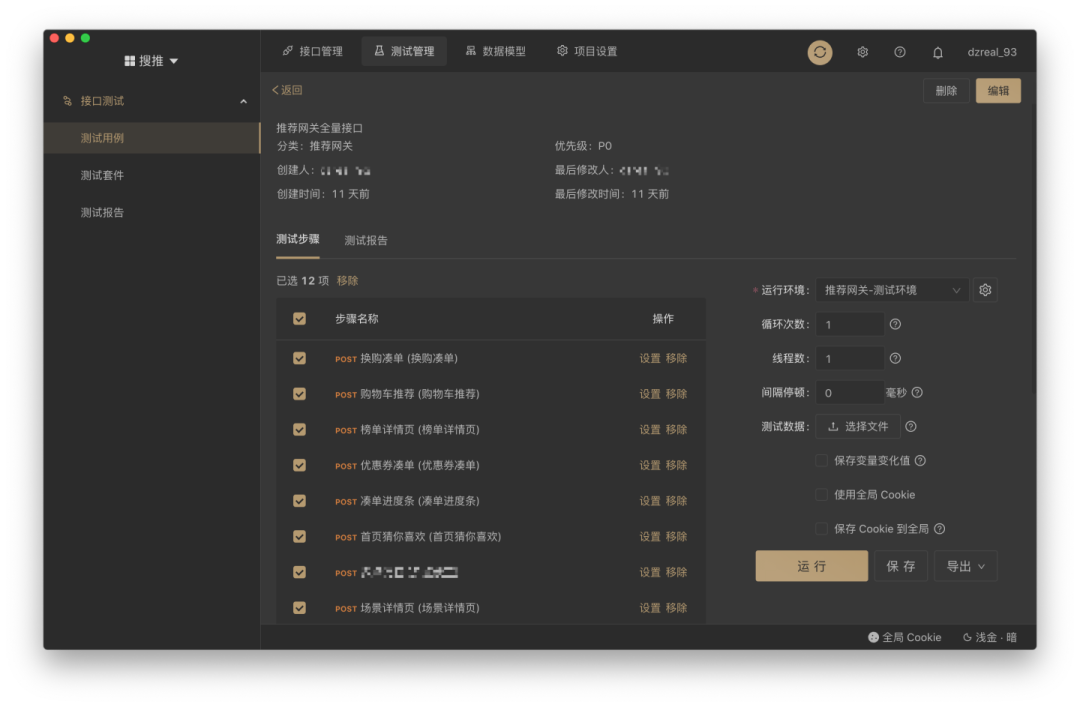
Task: Click 移除 for 换购凑单 step
Action: click(x=676, y=358)
